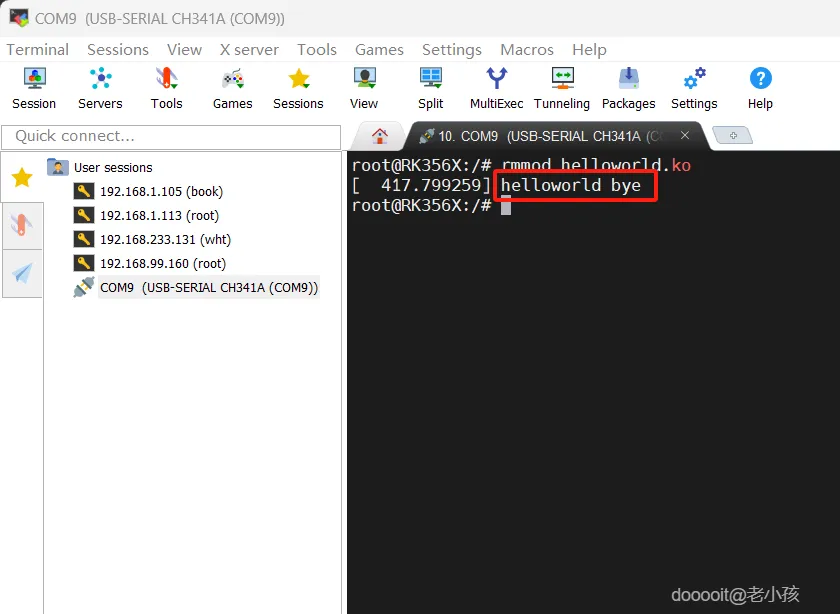
Task: Click the key icon for 192.168.233.131 session
Action: pyautogui.click(x=84, y=239)
